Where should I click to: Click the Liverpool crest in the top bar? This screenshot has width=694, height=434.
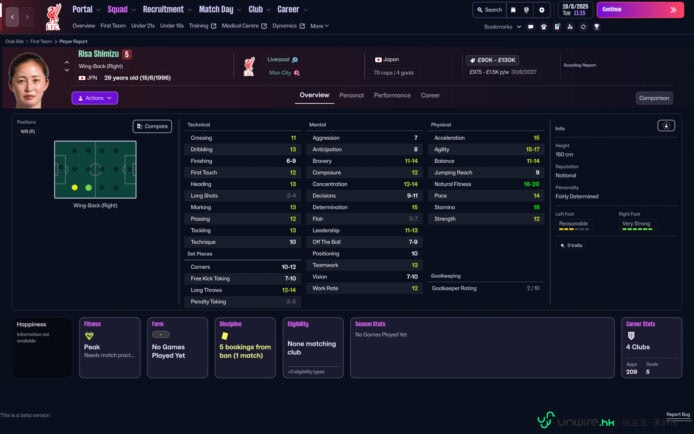click(x=53, y=17)
